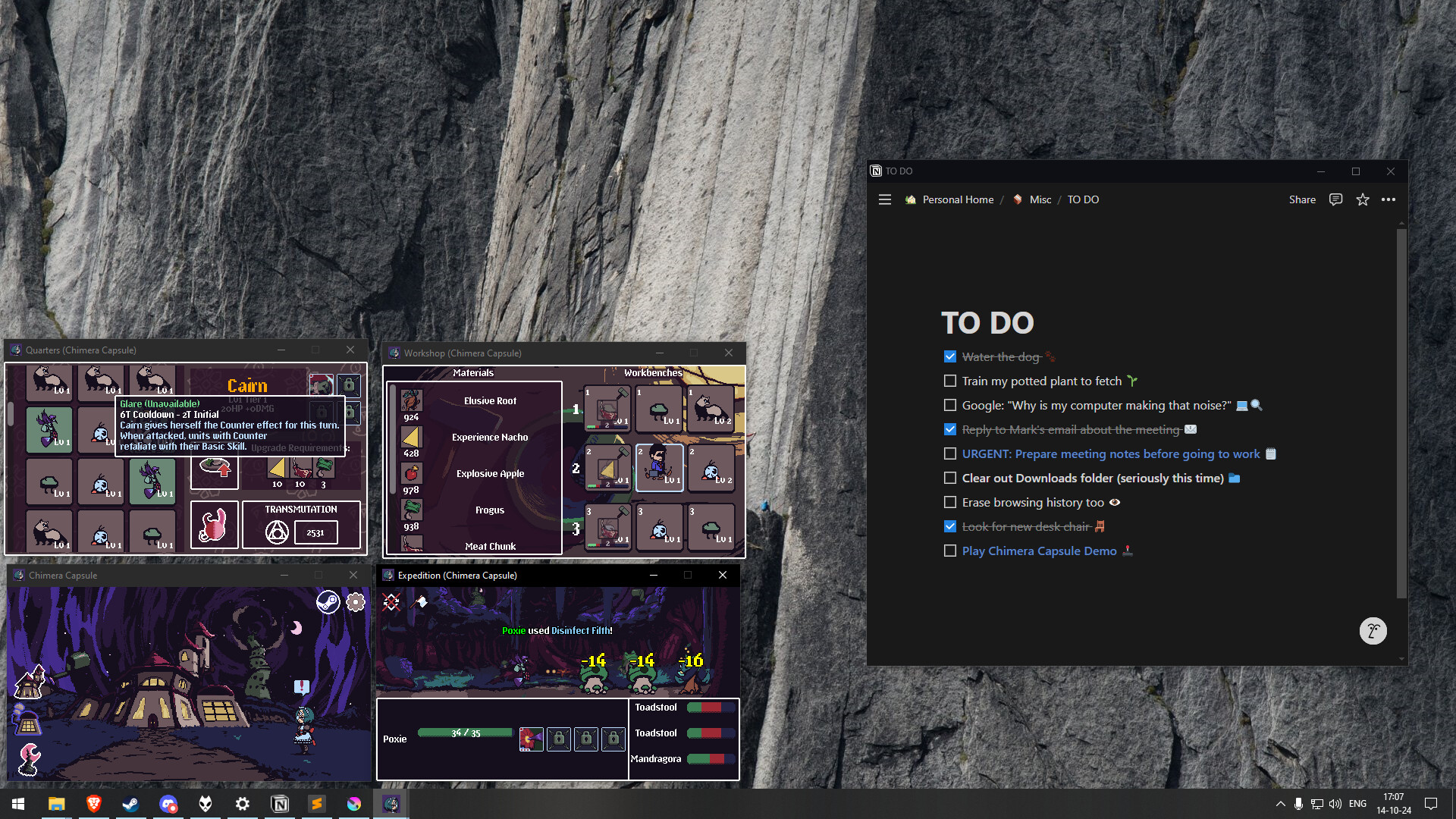The width and height of the screenshot is (1456, 819).
Task: Open the Notion sidebar hamburger menu
Action: tap(885, 199)
